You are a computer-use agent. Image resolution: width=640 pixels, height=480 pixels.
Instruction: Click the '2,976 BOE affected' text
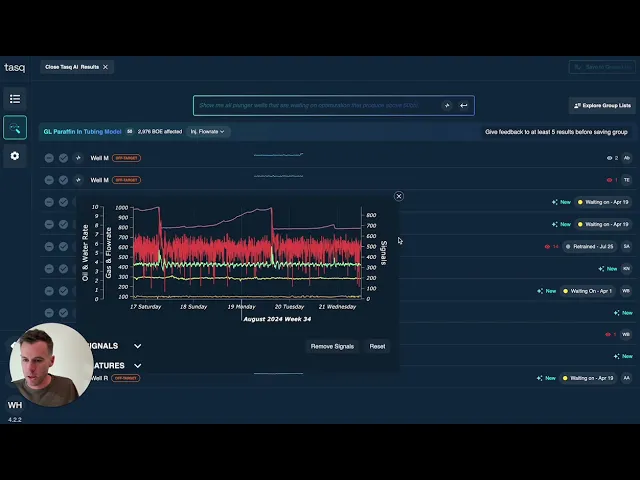pos(160,132)
